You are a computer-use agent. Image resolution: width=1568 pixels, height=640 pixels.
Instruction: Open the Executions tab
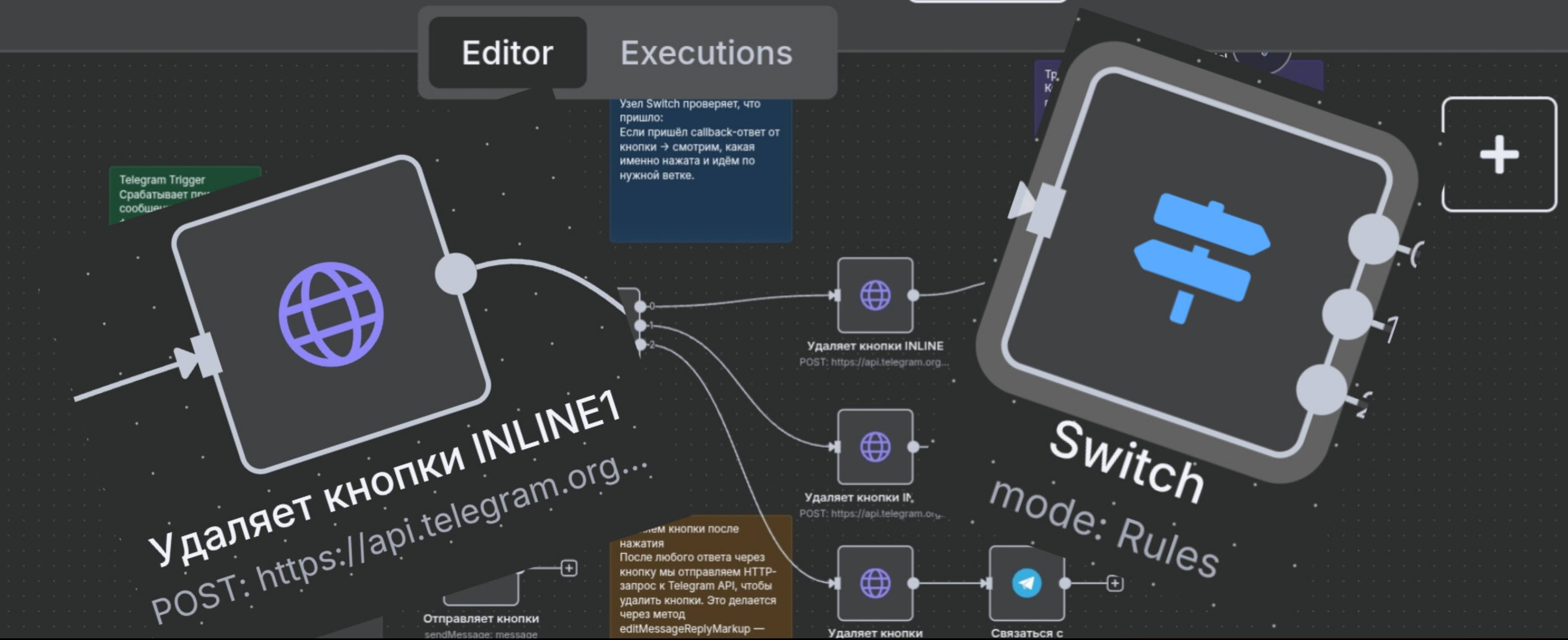(x=706, y=52)
